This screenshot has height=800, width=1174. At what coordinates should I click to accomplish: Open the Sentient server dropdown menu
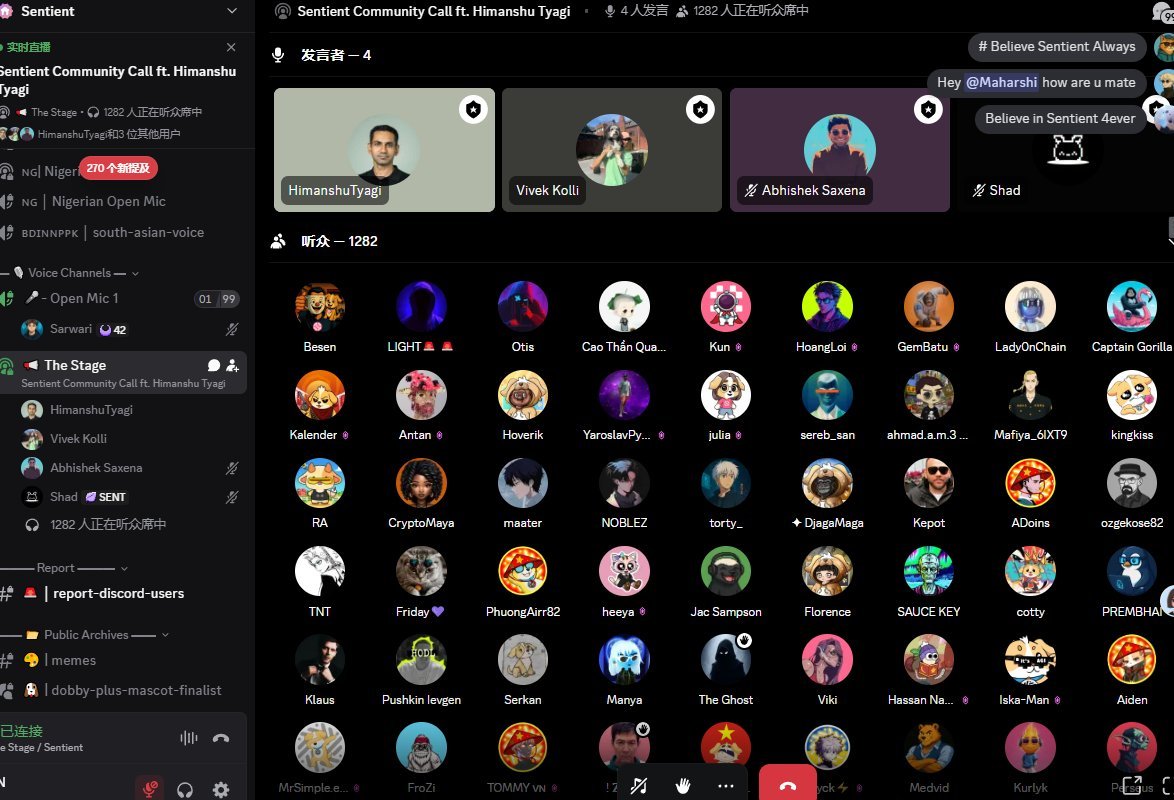pyautogui.click(x=231, y=11)
